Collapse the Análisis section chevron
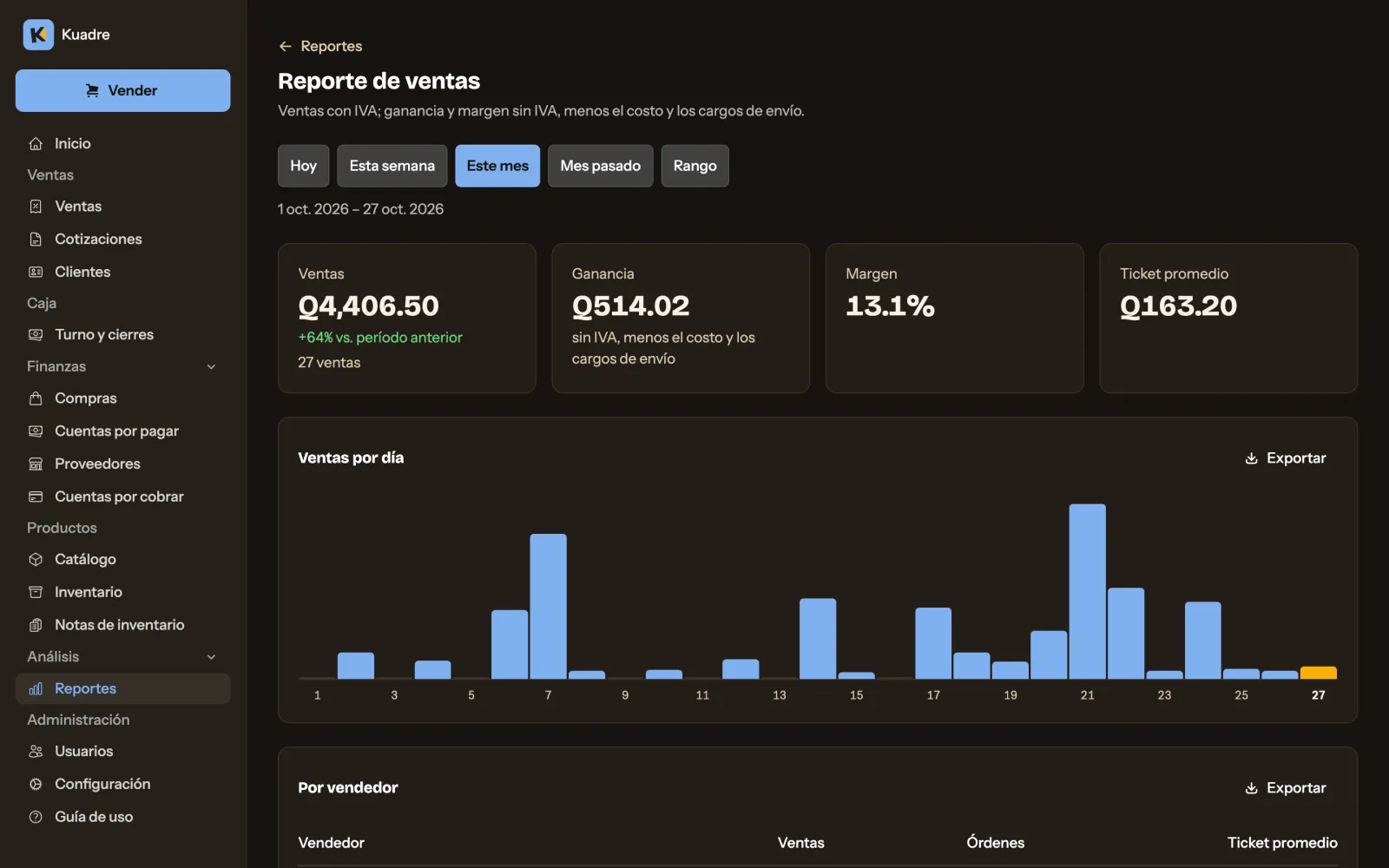This screenshot has height=868, width=1389. pyautogui.click(x=211, y=657)
